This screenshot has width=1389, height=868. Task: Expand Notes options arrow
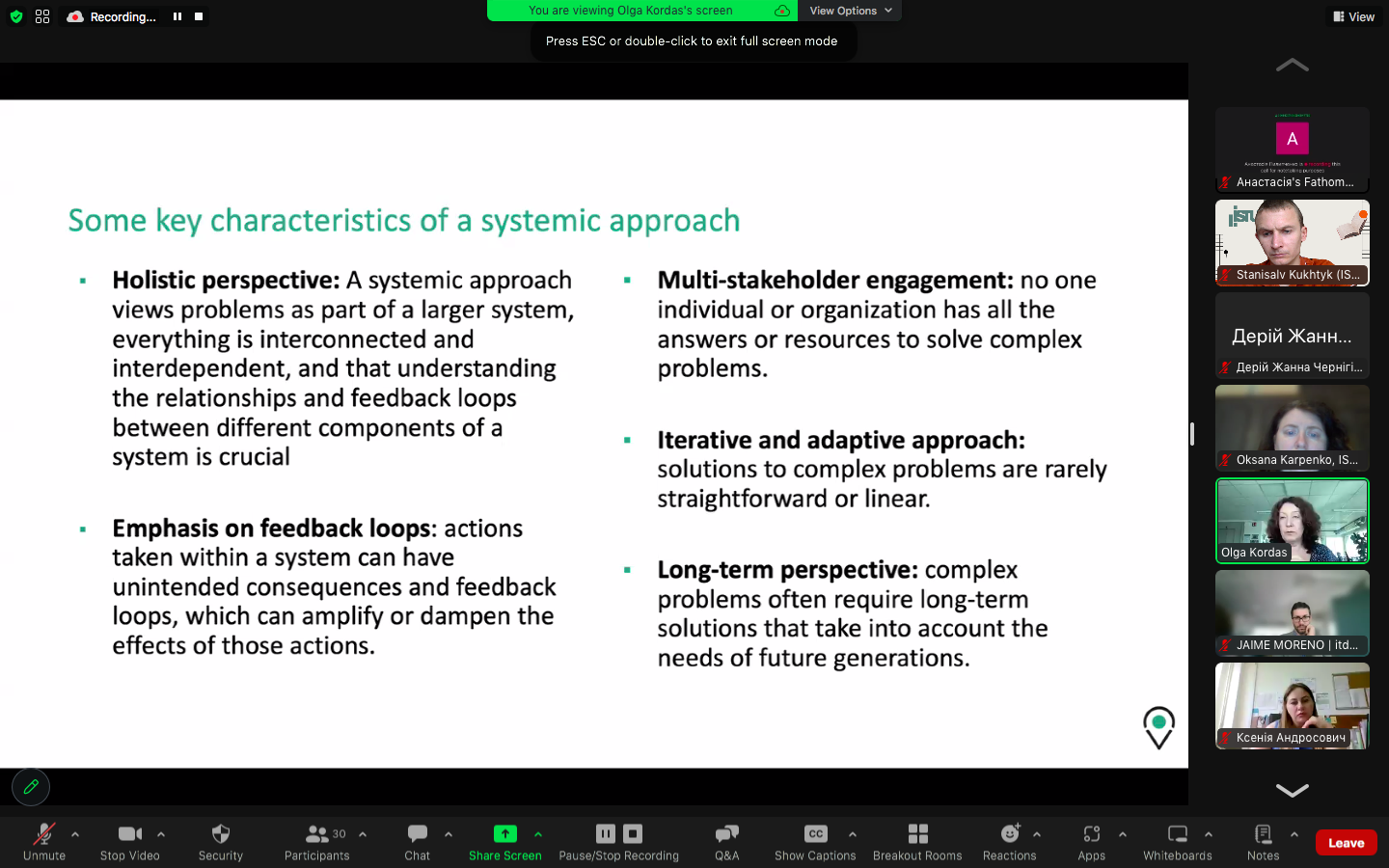tap(1294, 834)
